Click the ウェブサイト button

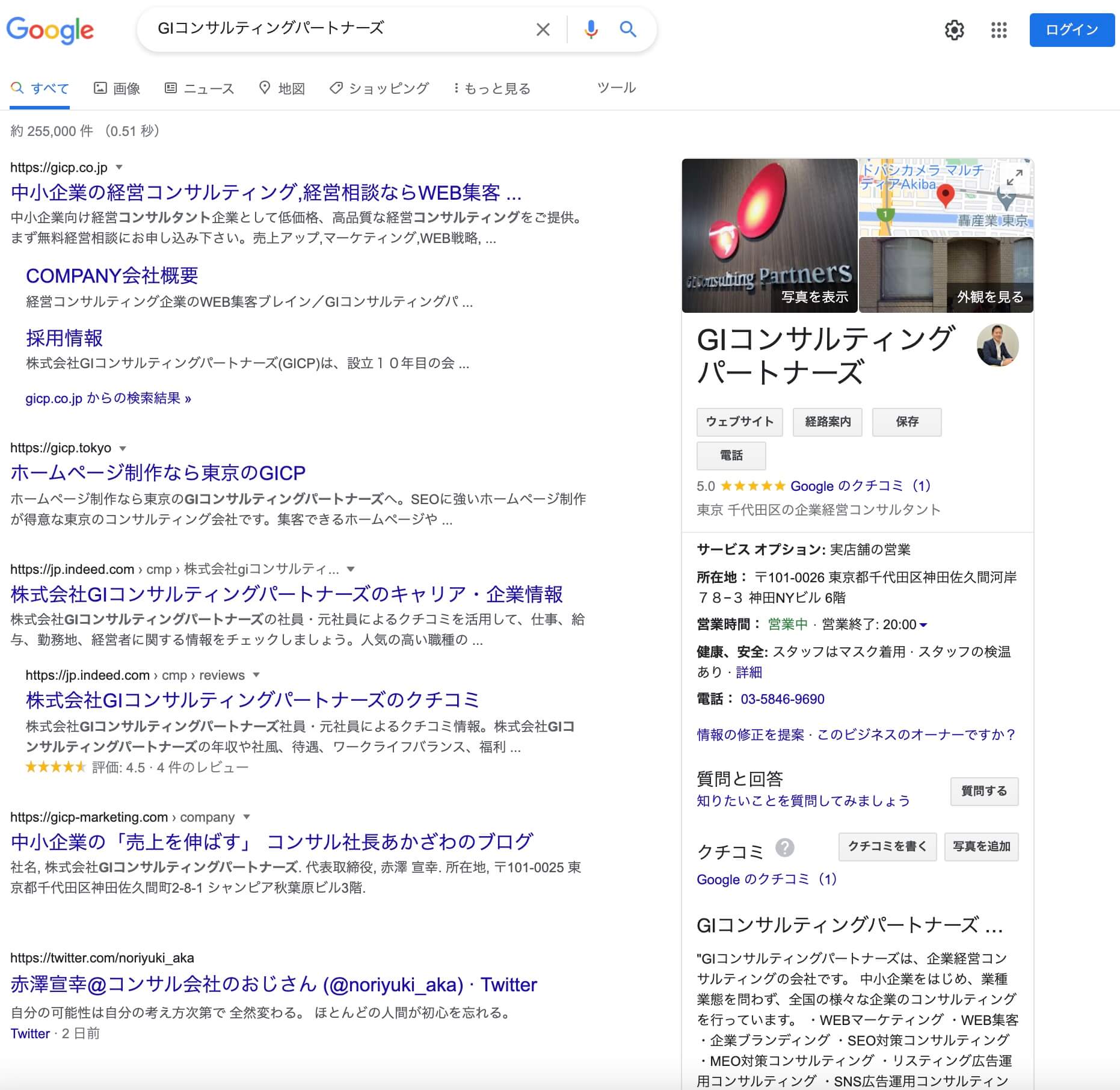click(x=740, y=422)
